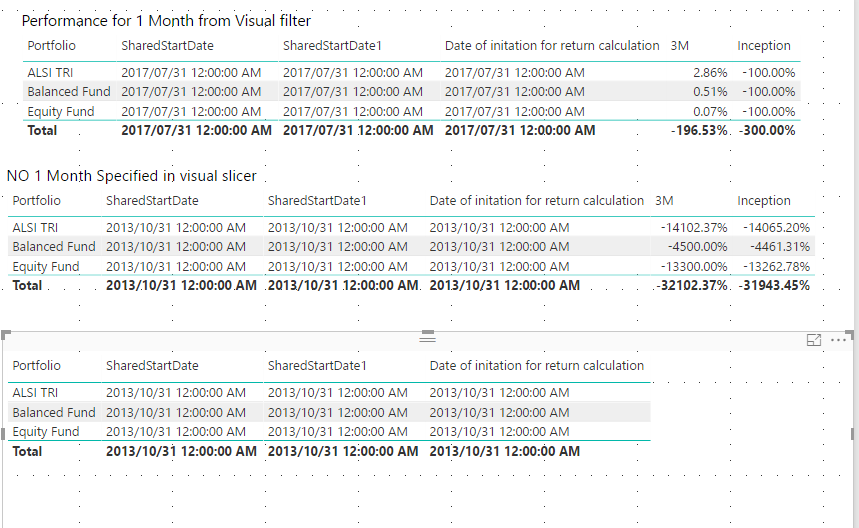Sort first table by SharedStartDate header

click(167, 45)
